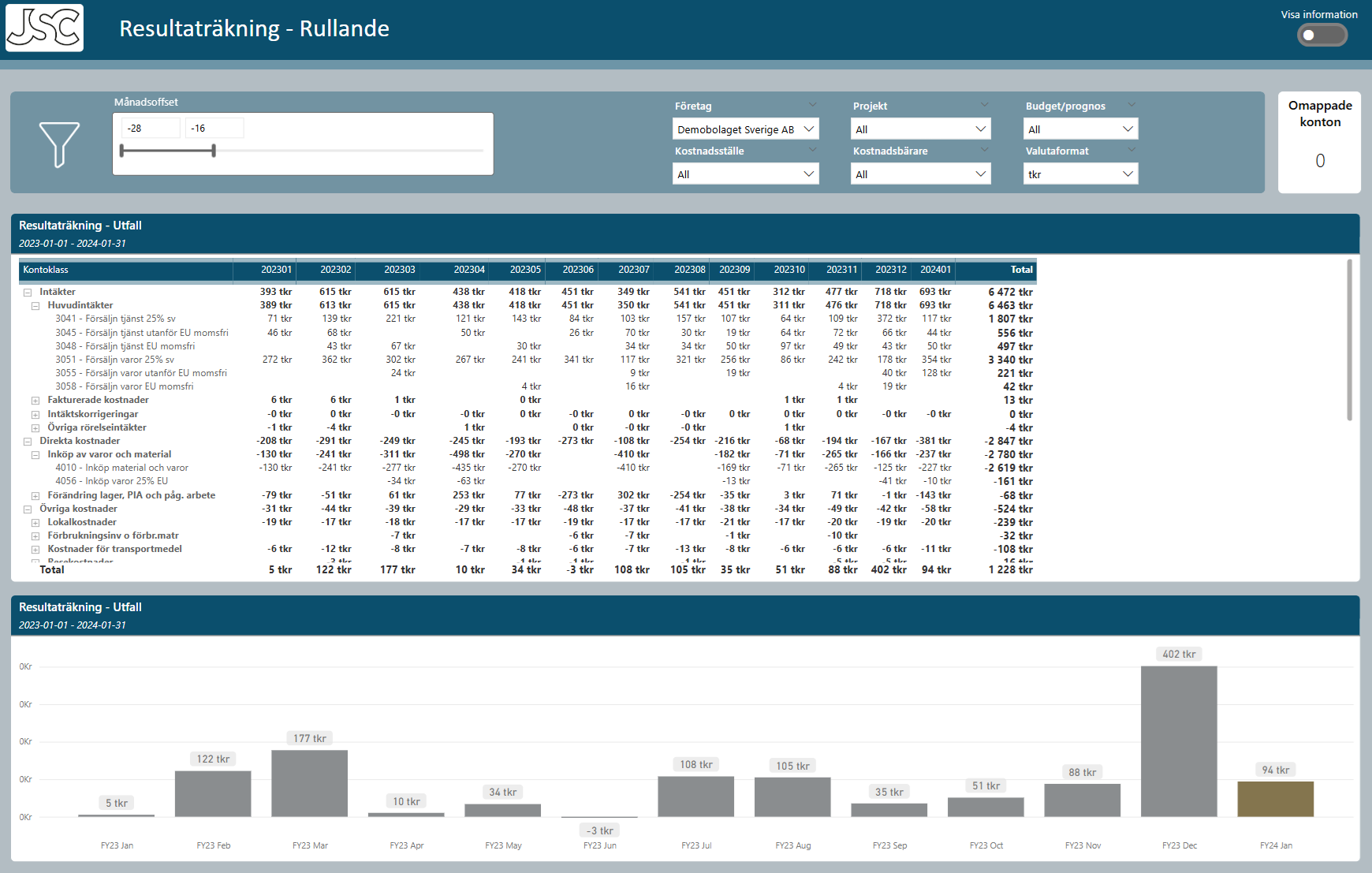The height and width of the screenshot is (873, 1372).
Task: Select row 3051 - Försäljn varor 25% sv
Action: [x=114, y=360]
